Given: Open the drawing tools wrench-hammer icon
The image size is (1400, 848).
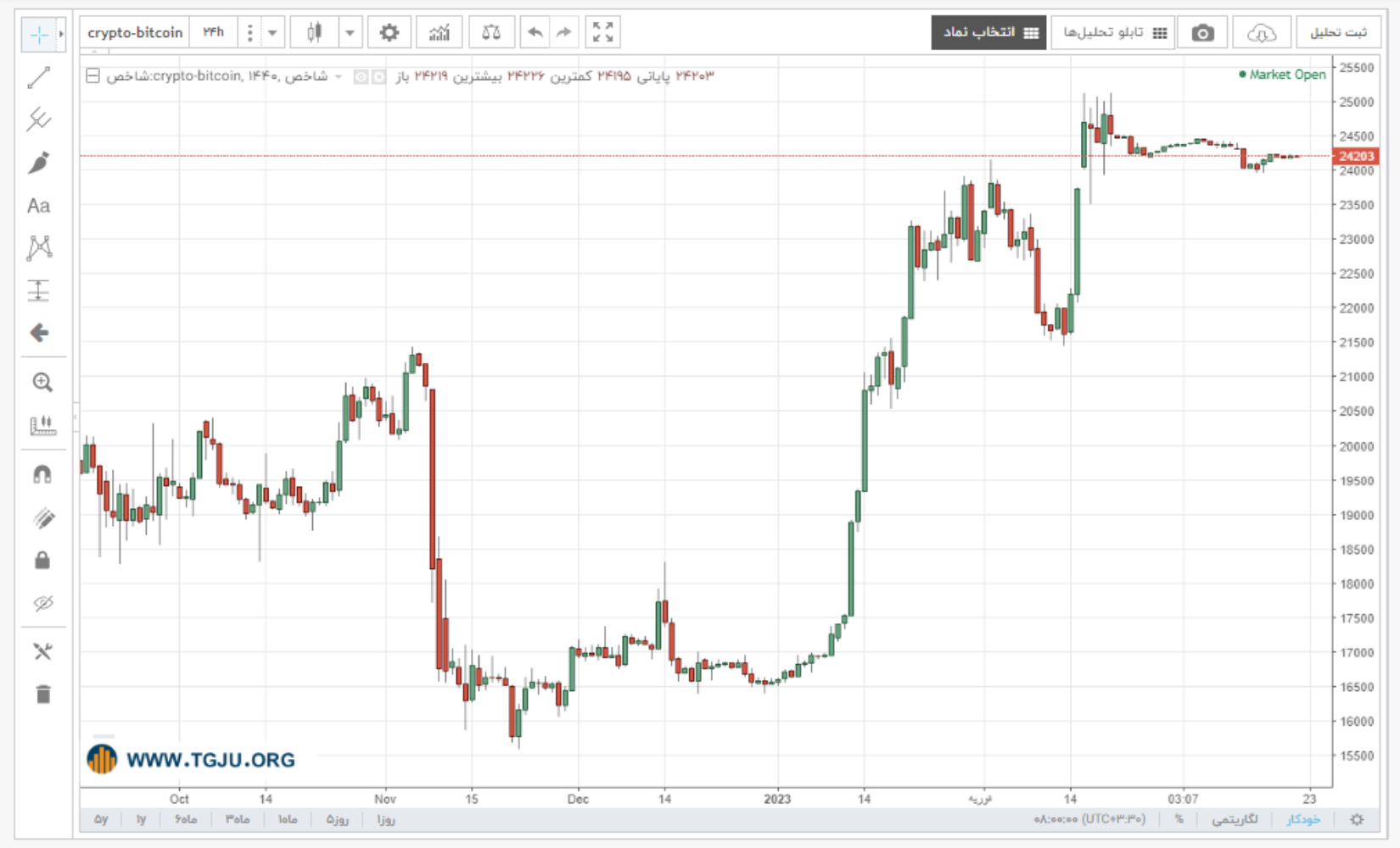Looking at the screenshot, I should (42, 651).
